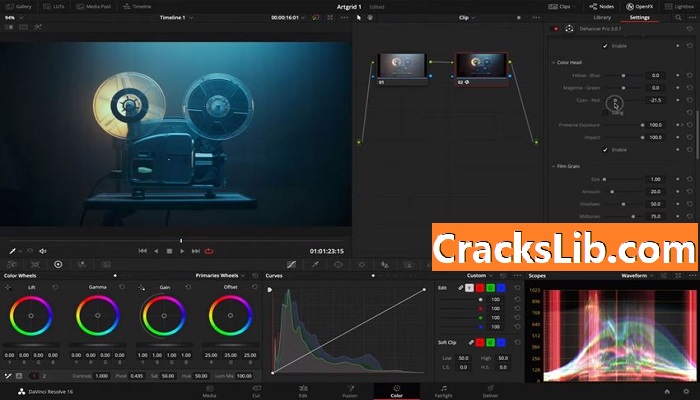
Task: Switch to the Settings tab
Action: [639, 17]
